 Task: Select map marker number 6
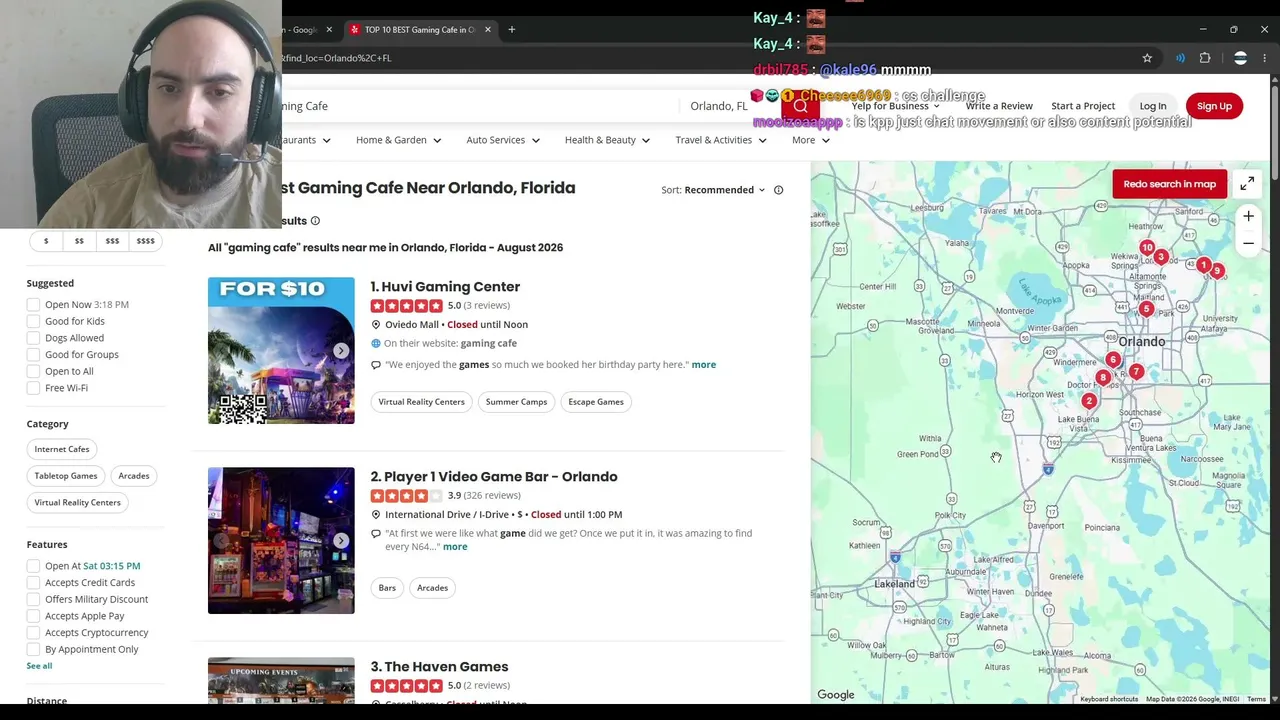click(x=1113, y=360)
